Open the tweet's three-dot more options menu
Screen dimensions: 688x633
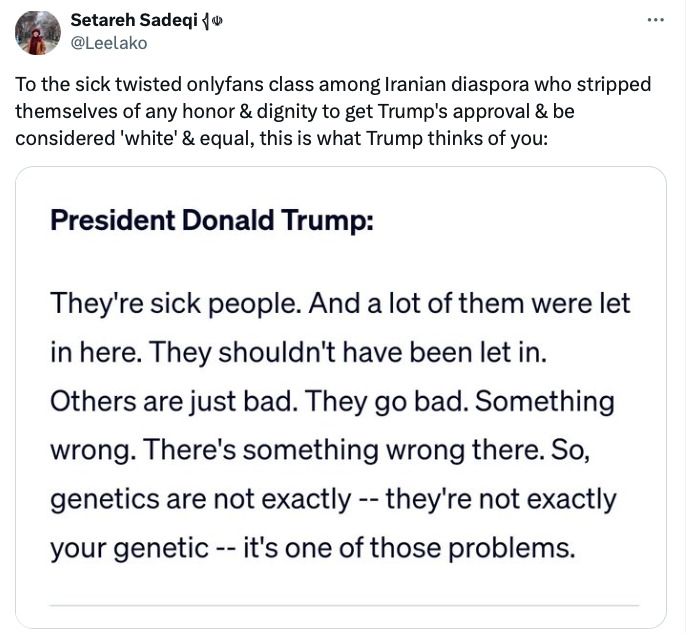(655, 21)
